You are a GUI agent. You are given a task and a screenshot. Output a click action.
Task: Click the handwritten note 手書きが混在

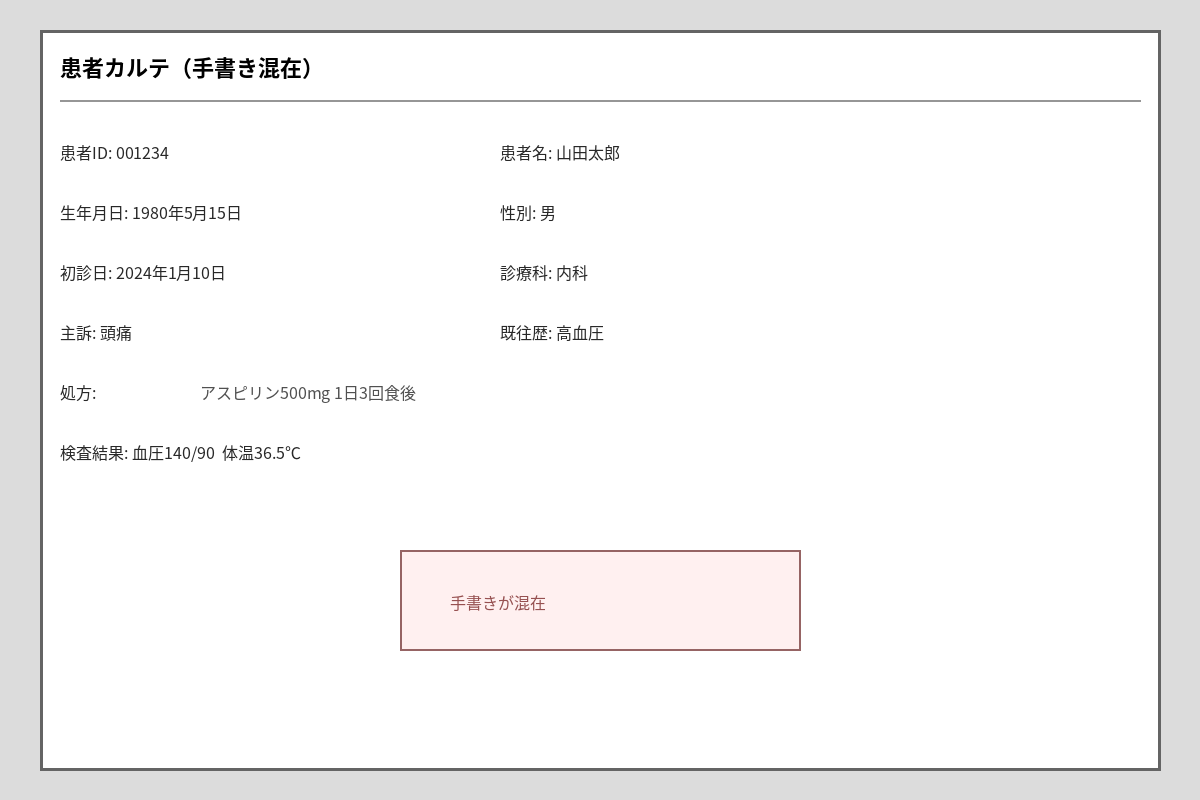(497, 602)
